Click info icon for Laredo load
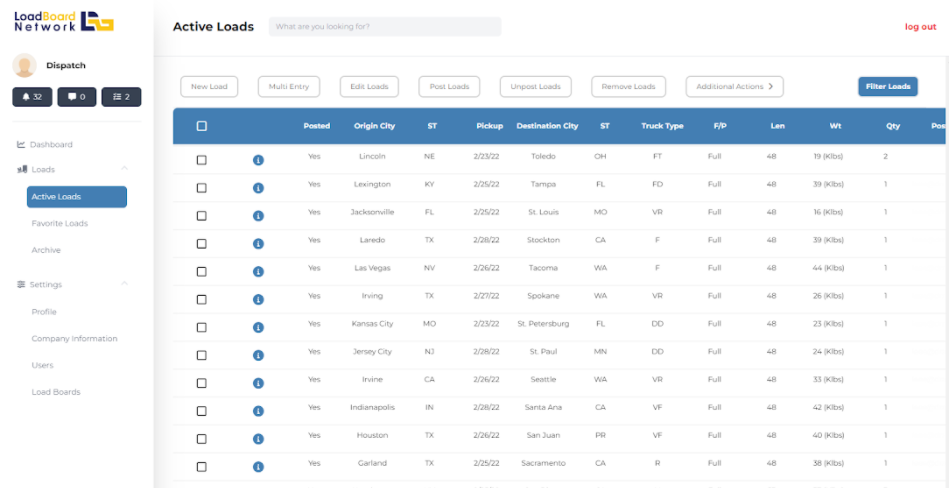 [258, 244]
